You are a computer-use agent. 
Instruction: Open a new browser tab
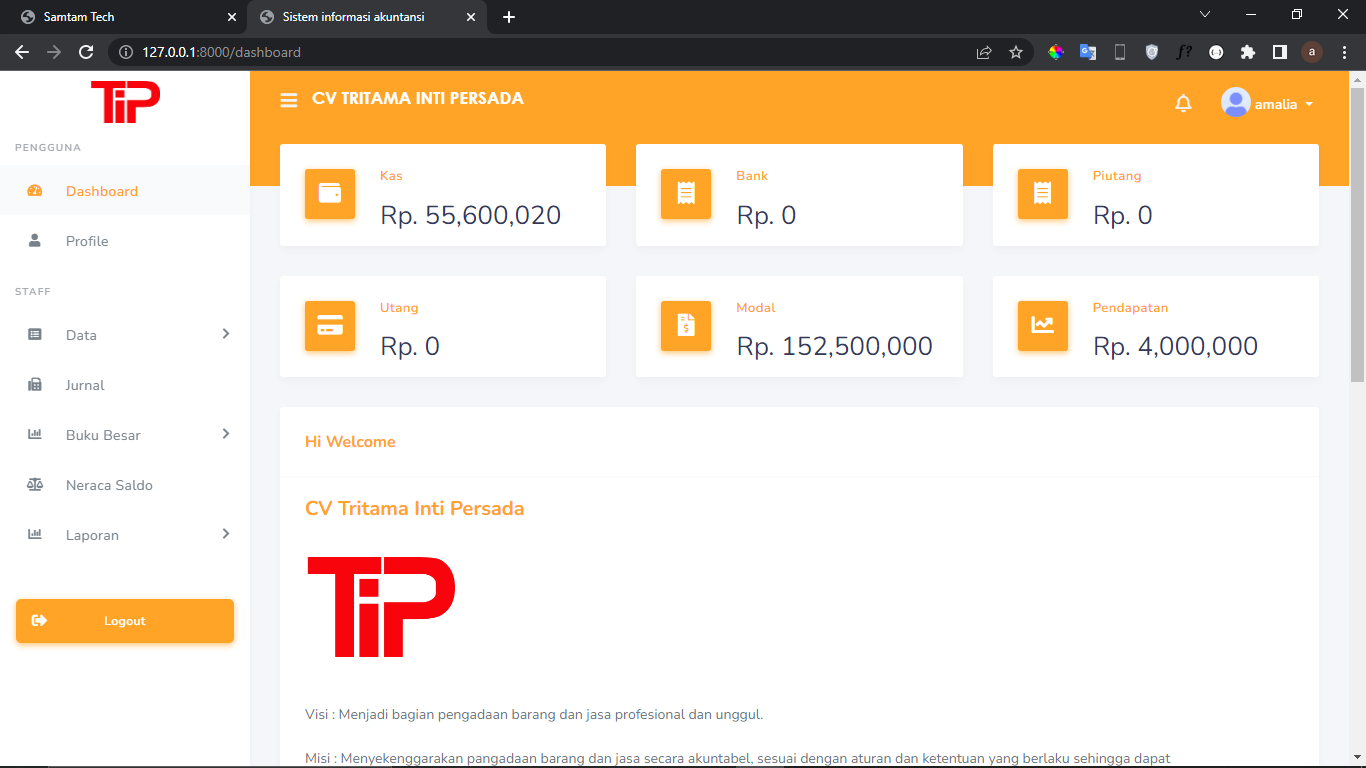coord(509,17)
